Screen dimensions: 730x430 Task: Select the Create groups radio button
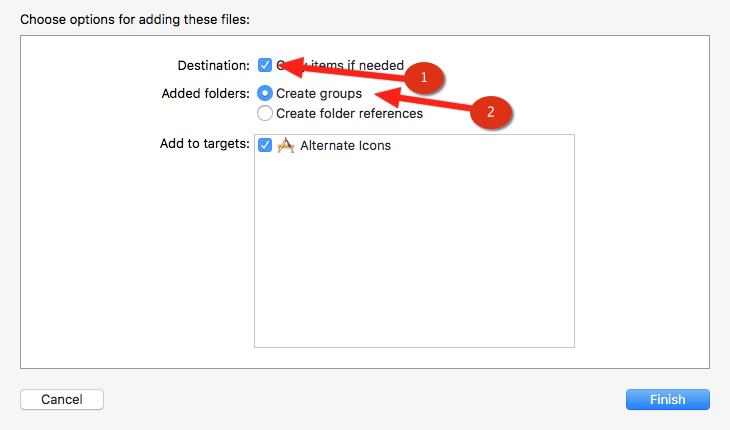pos(265,93)
